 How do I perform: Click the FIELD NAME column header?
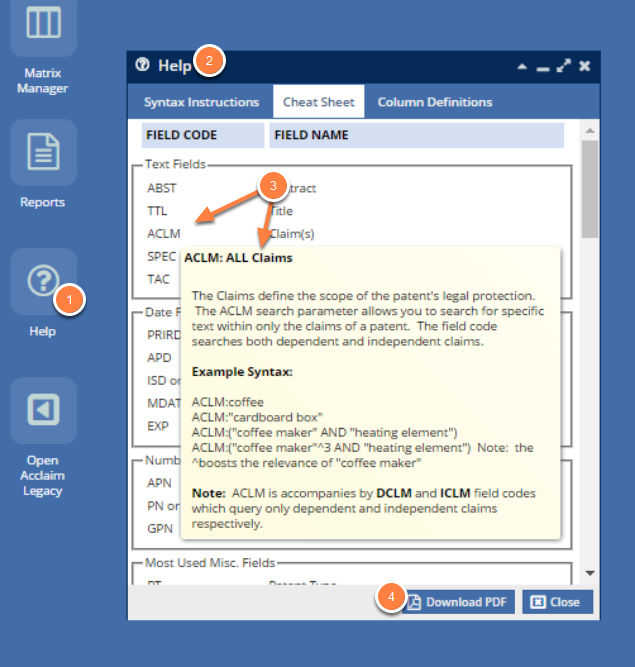tap(416, 135)
